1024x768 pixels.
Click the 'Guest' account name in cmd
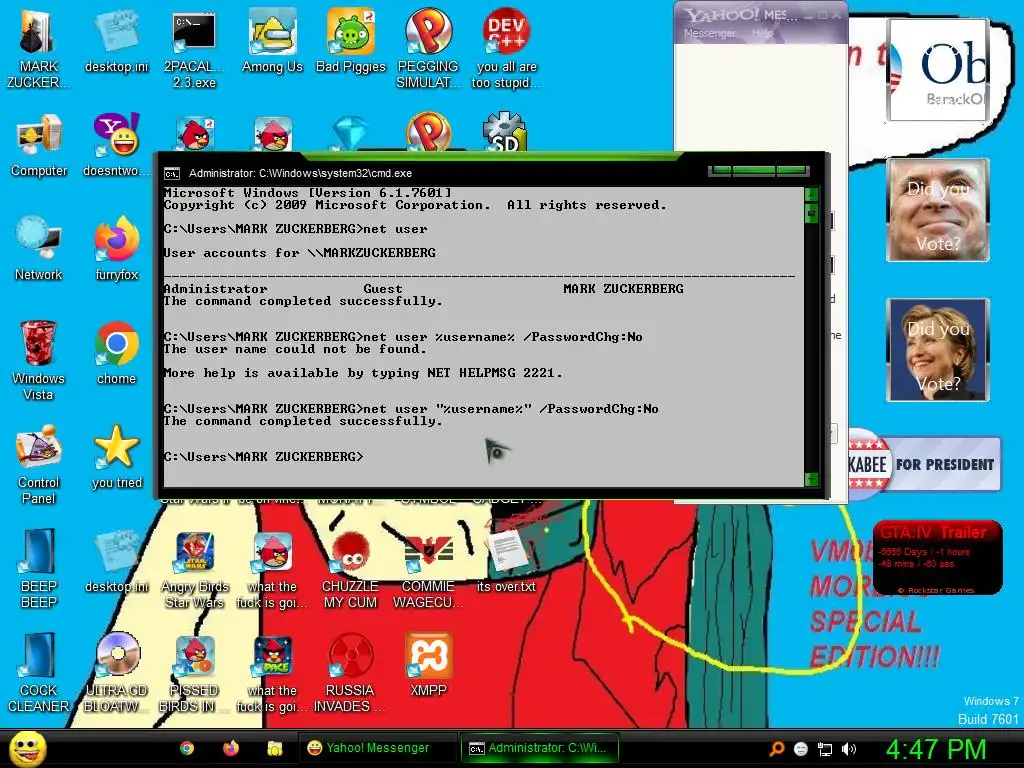point(383,289)
